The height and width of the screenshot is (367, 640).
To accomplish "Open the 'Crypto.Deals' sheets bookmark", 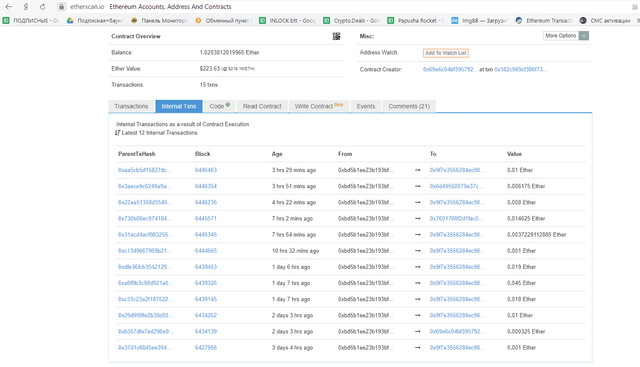I will pos(351,20).
